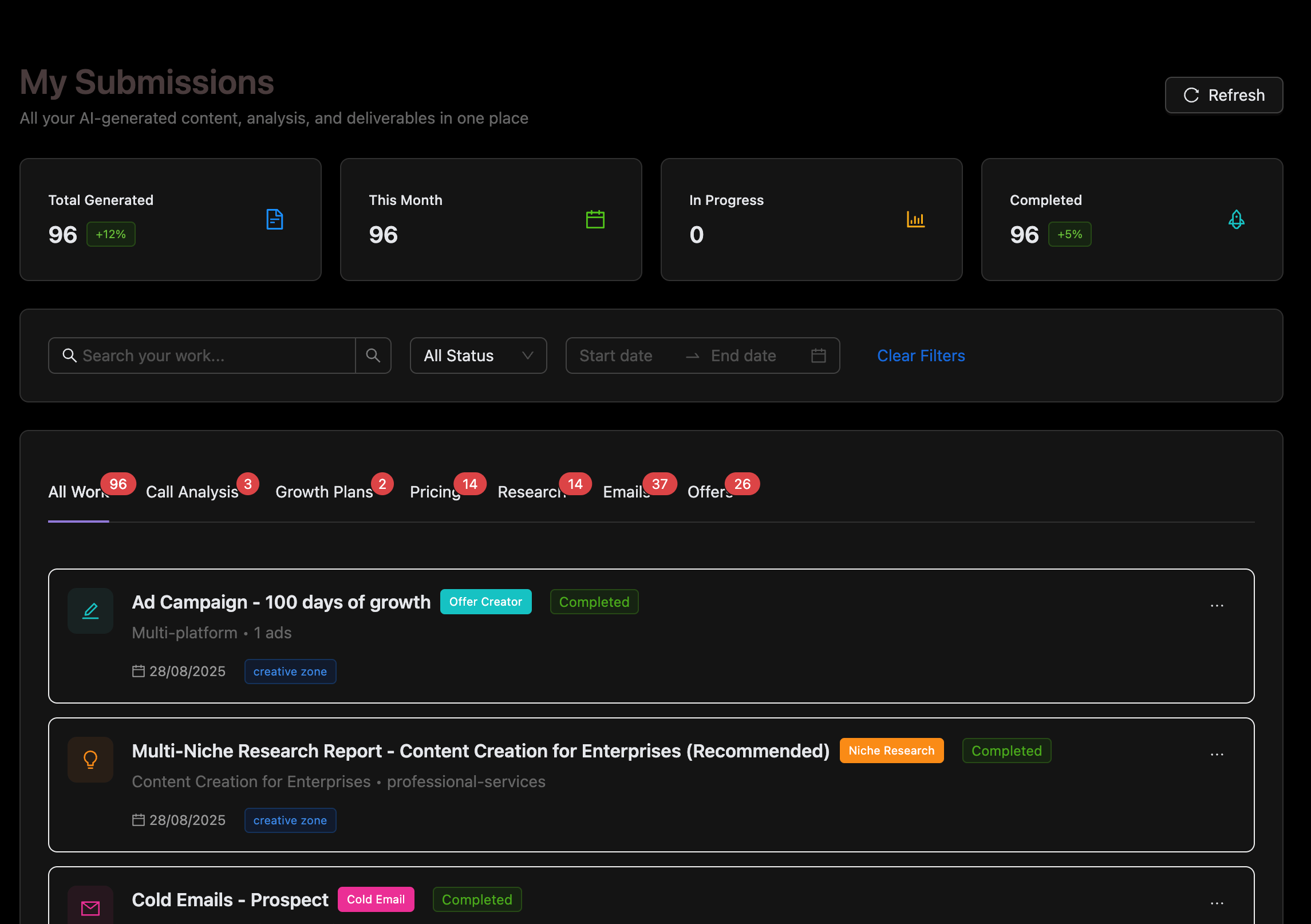Click the Niche Research badge
The width and height of the screenshot is (1311, 924).
click(891, 751)
